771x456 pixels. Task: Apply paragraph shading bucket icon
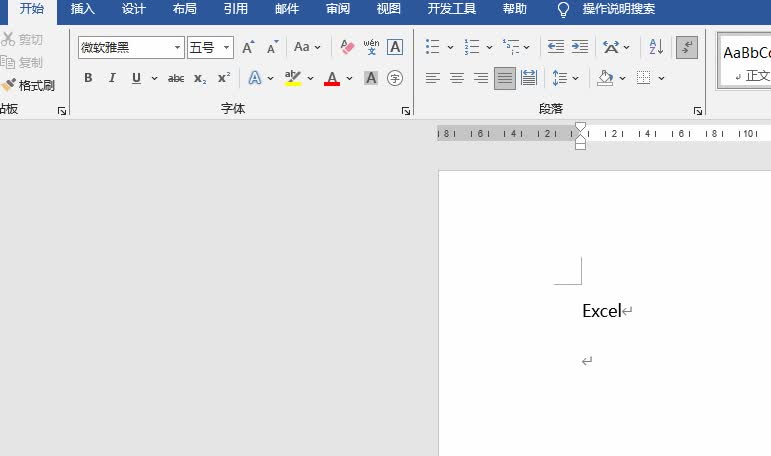[605, 78]
